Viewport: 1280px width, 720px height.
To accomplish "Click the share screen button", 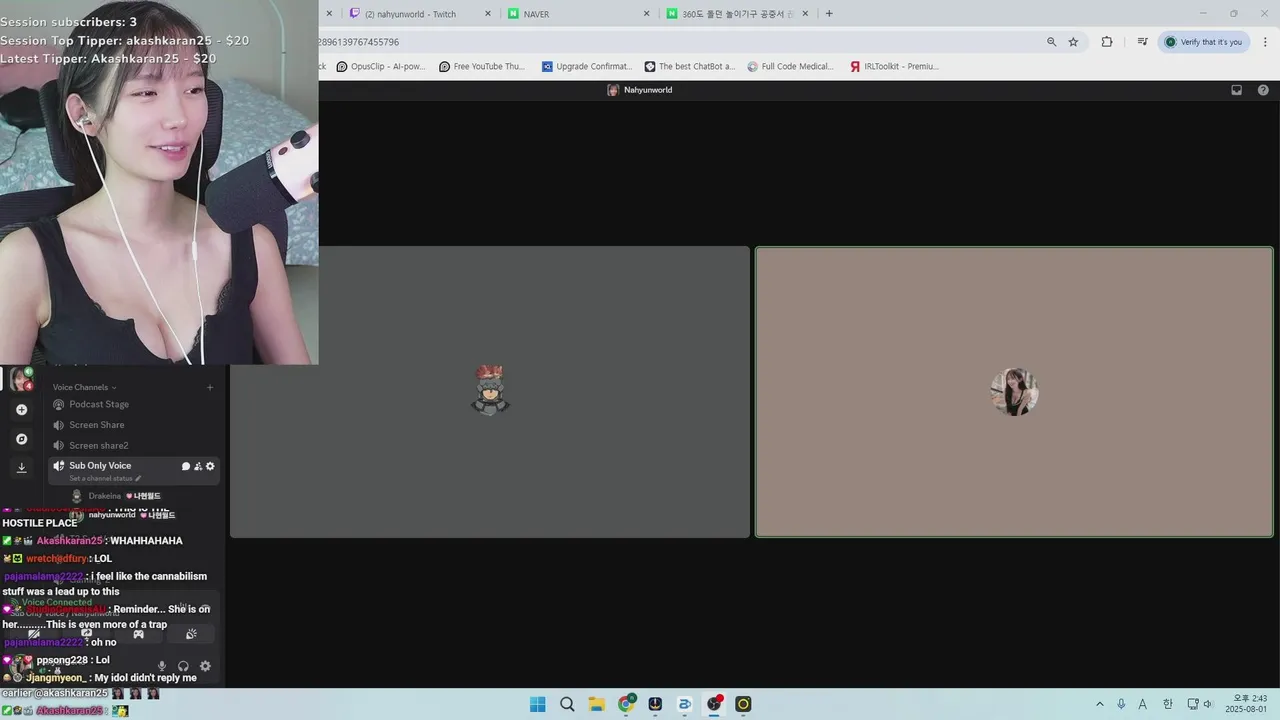I will pyautogui.click(x=86, y=634).
